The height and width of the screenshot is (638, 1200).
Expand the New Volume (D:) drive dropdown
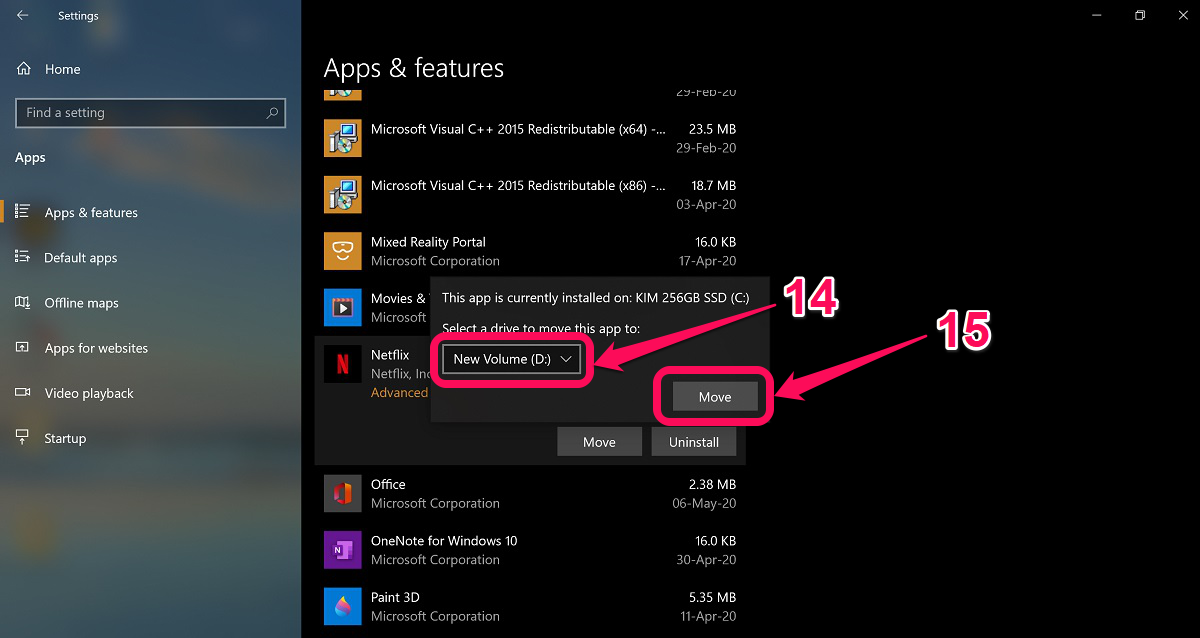pos(511,359)
